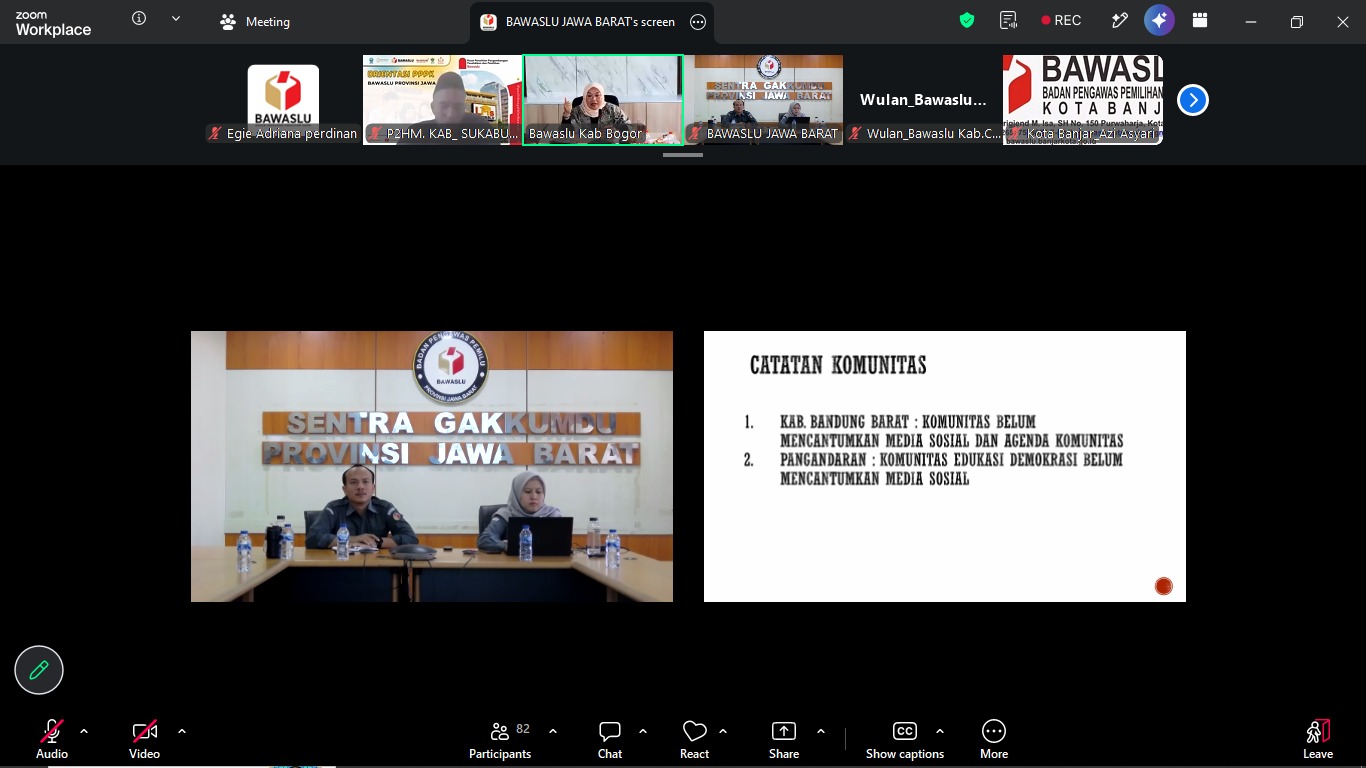Viewport: 1366px width, 768px height.
Task: Show next participants with the blue arrow
Action: [x=1192, y=100]
